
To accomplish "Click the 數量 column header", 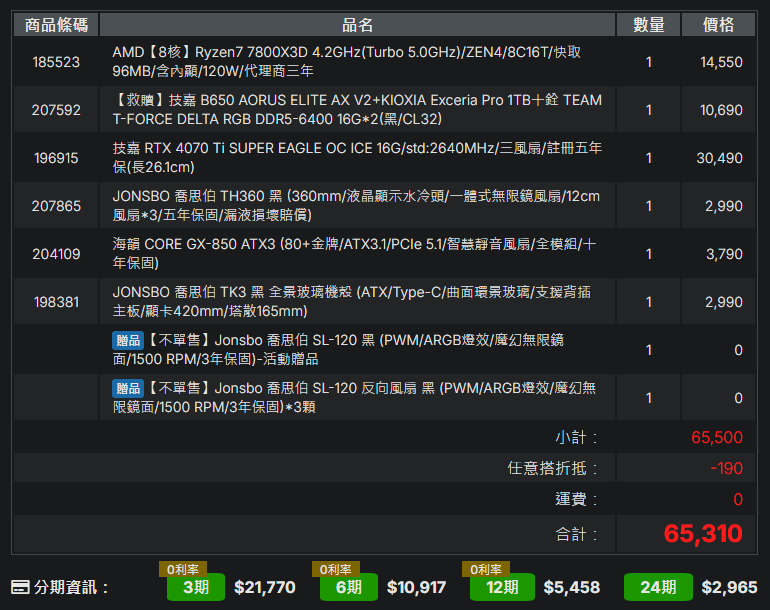I will click(649, 25).
